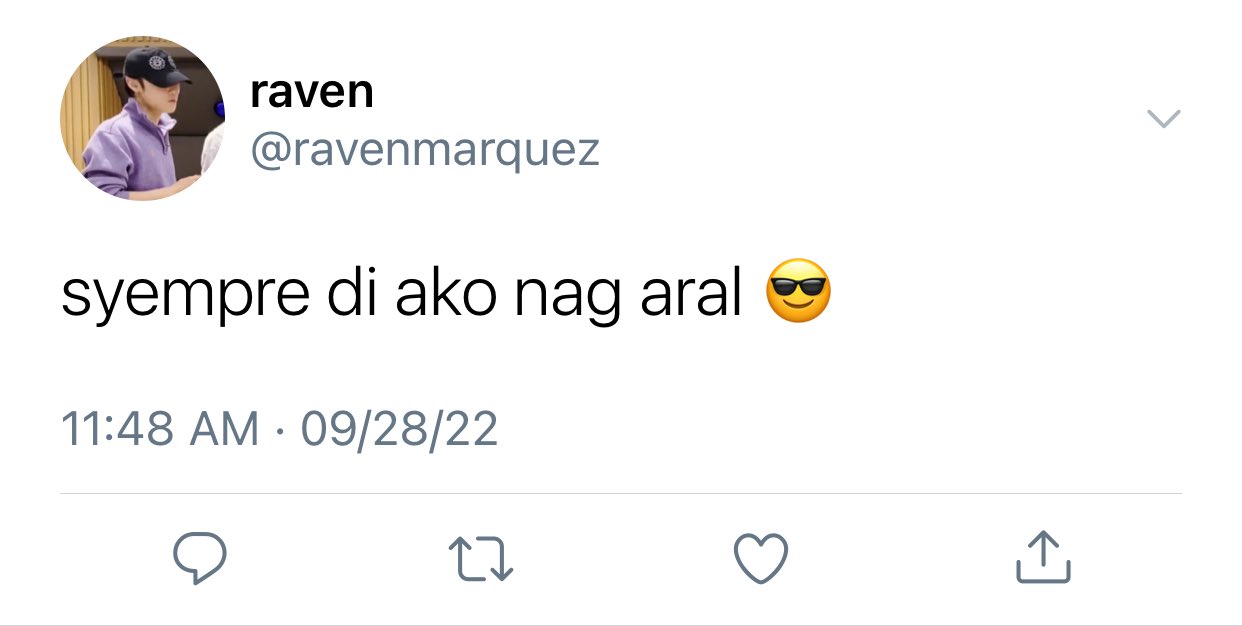Click the dot separator between time and date
The height and width of the screenshot is (626, 1242).
(x=279, y=432)
